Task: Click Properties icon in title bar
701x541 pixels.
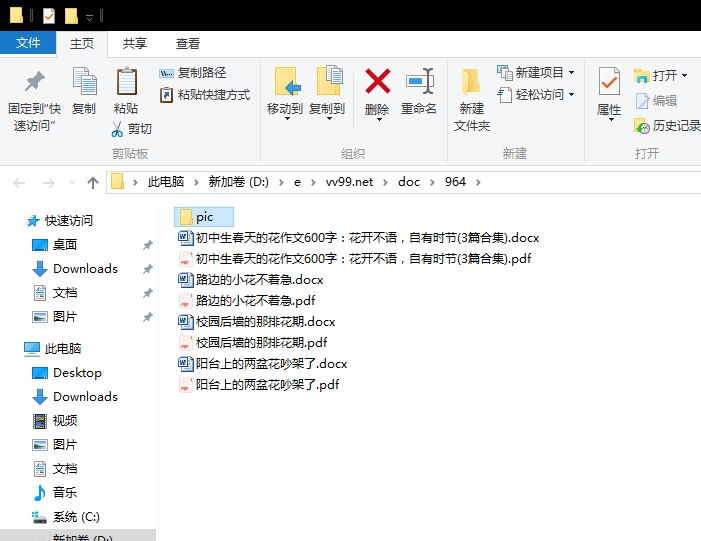Action: click(49, 16)
